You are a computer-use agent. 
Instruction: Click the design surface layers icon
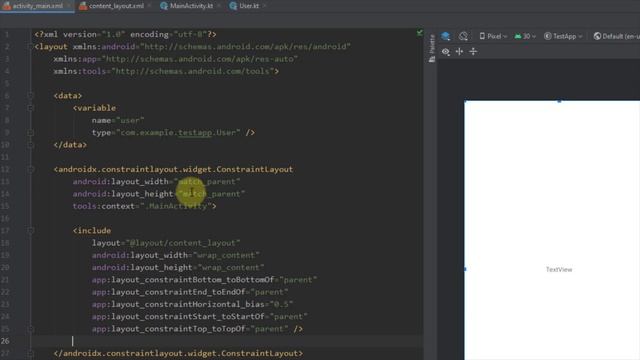point(446,36)
